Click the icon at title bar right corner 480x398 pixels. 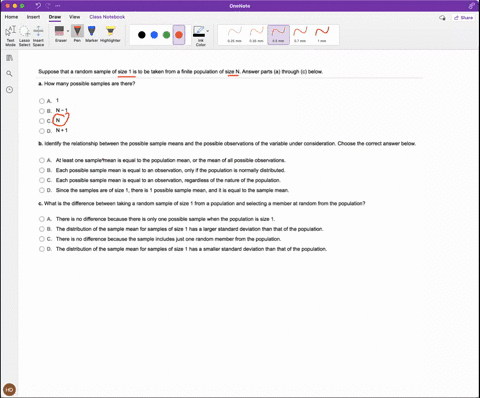(x=471, y=6)
